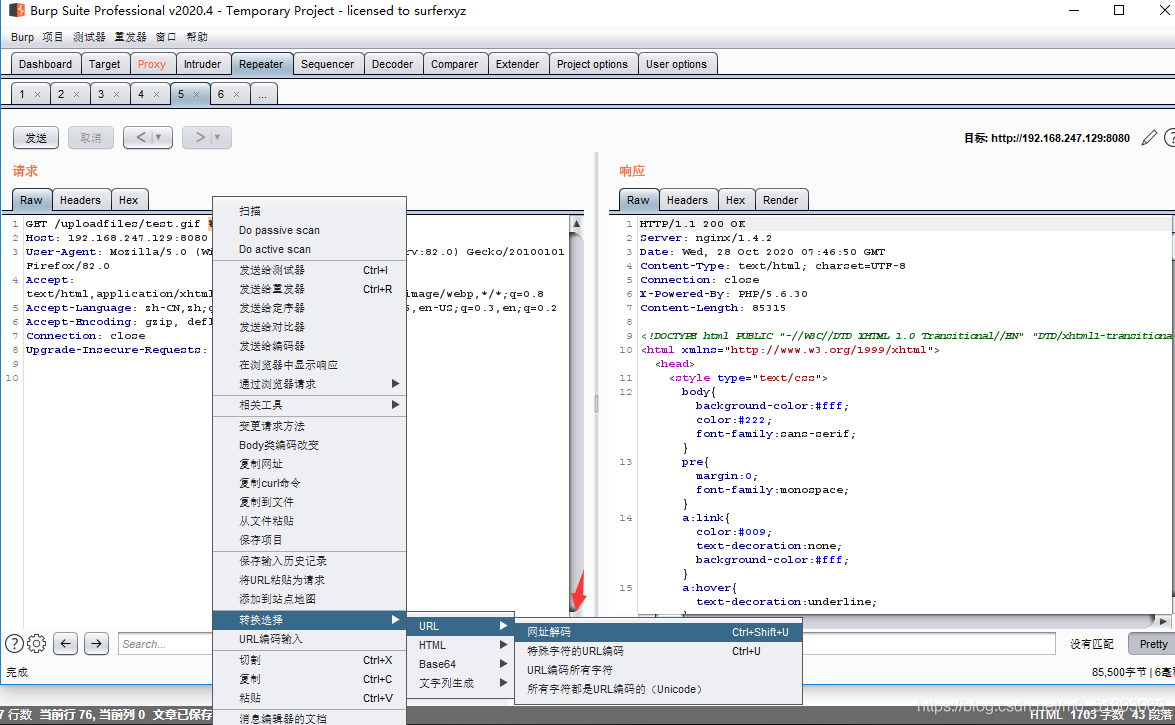Close Repeater tab 6 with its x

236,94
